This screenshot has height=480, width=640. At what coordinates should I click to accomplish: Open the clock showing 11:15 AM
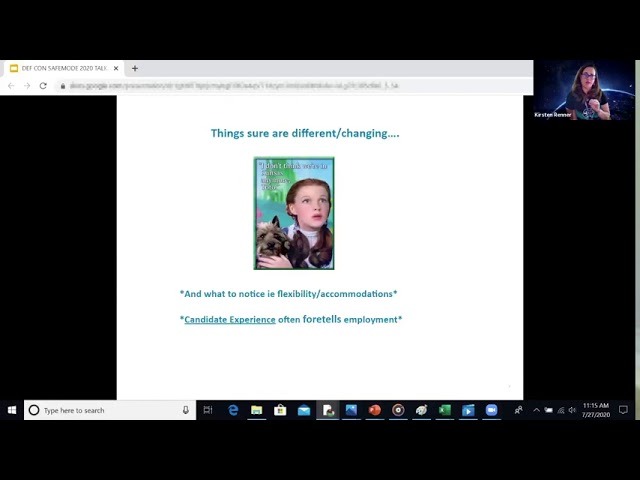[x=596, y=410]
